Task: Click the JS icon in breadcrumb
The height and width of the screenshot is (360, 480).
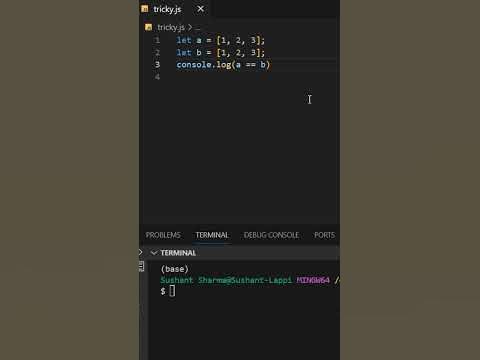Action: pyautogui.click(x=149, y=27)
